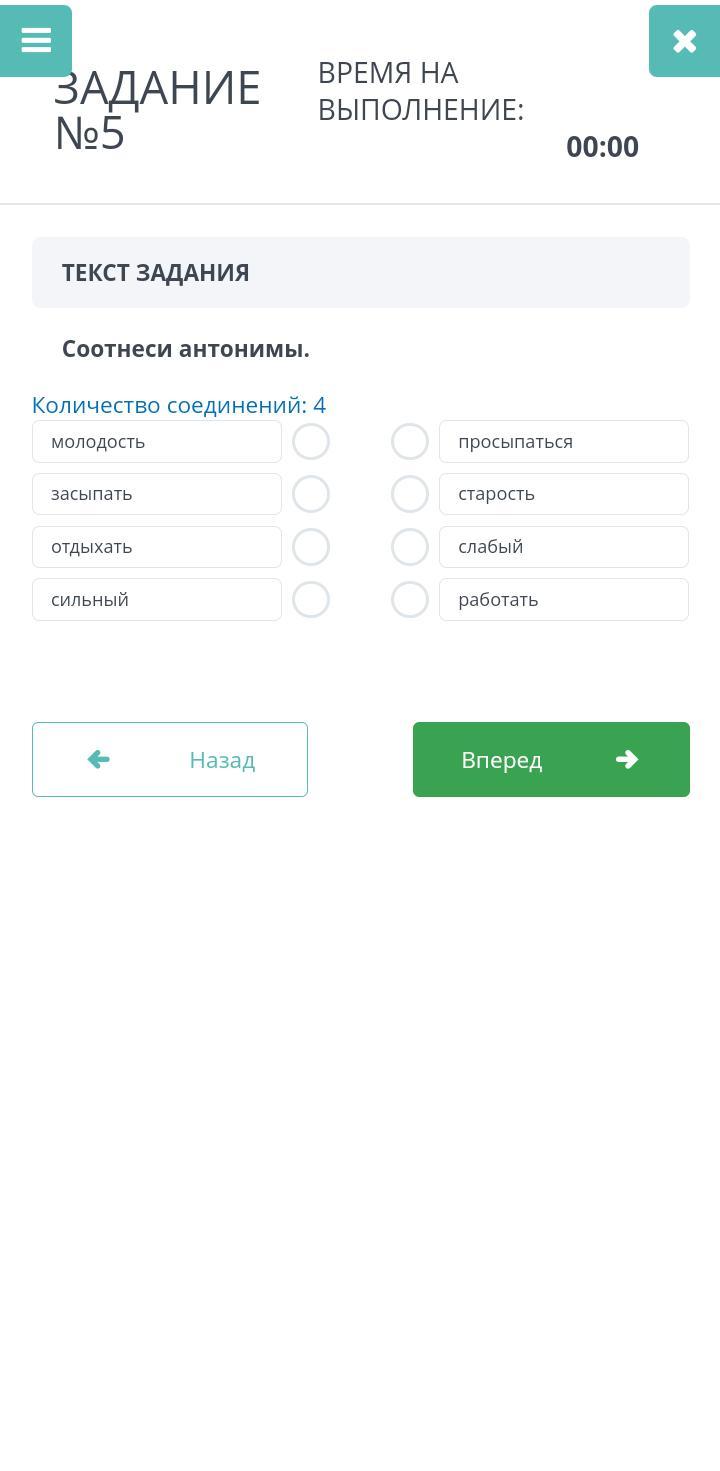This screenshot has width=720, height=1471.
Task: Go back with the Назад button
Action: click(170, 760)
